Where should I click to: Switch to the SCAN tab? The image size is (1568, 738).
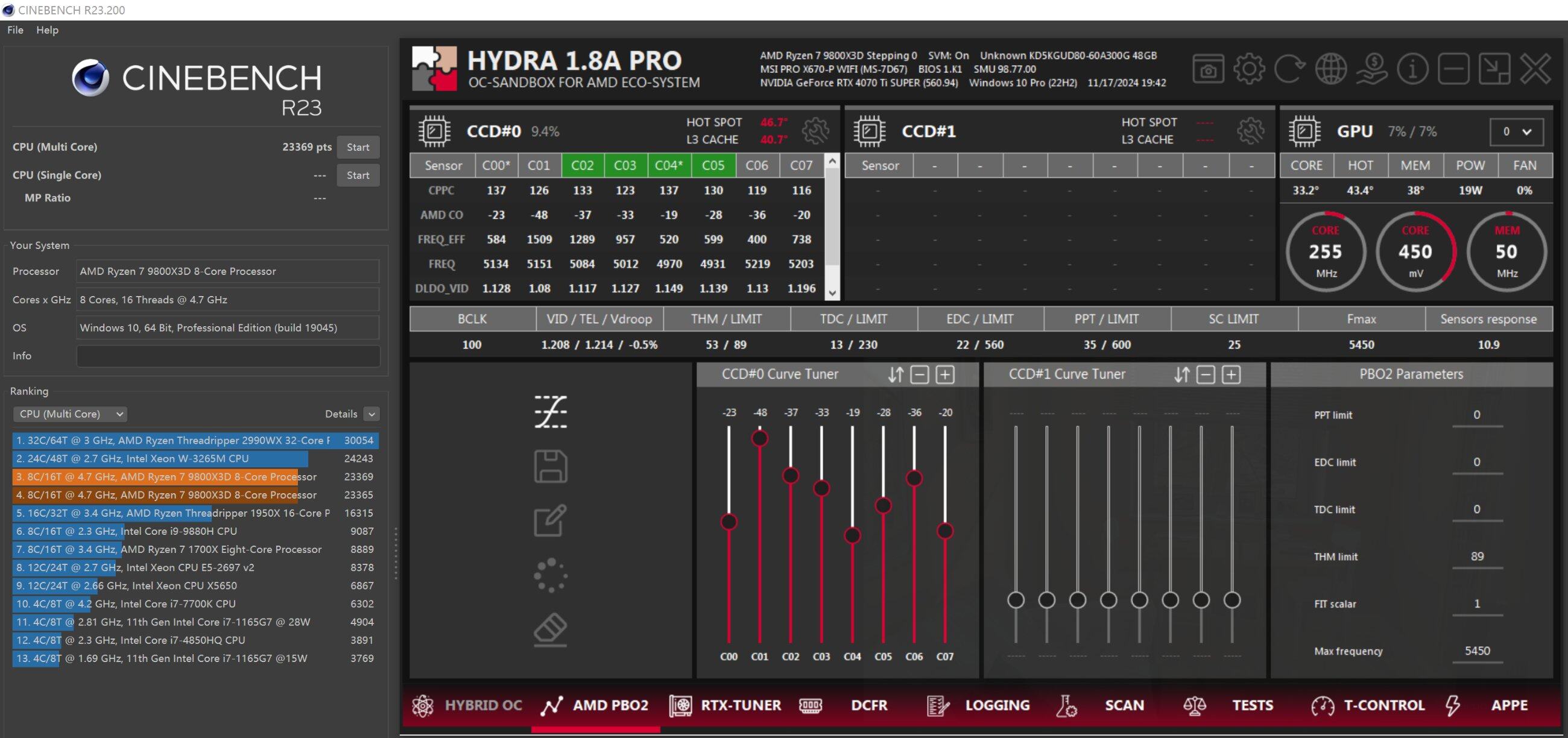coord(1100,705)
